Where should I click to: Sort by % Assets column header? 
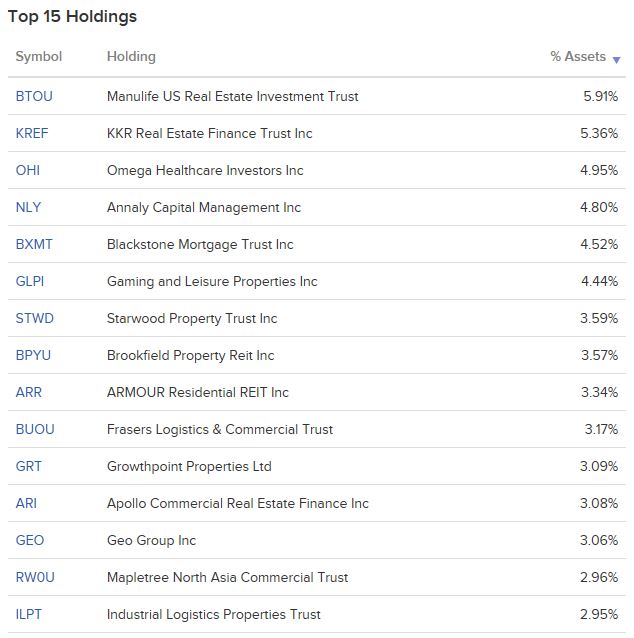[x=577, y=56]
